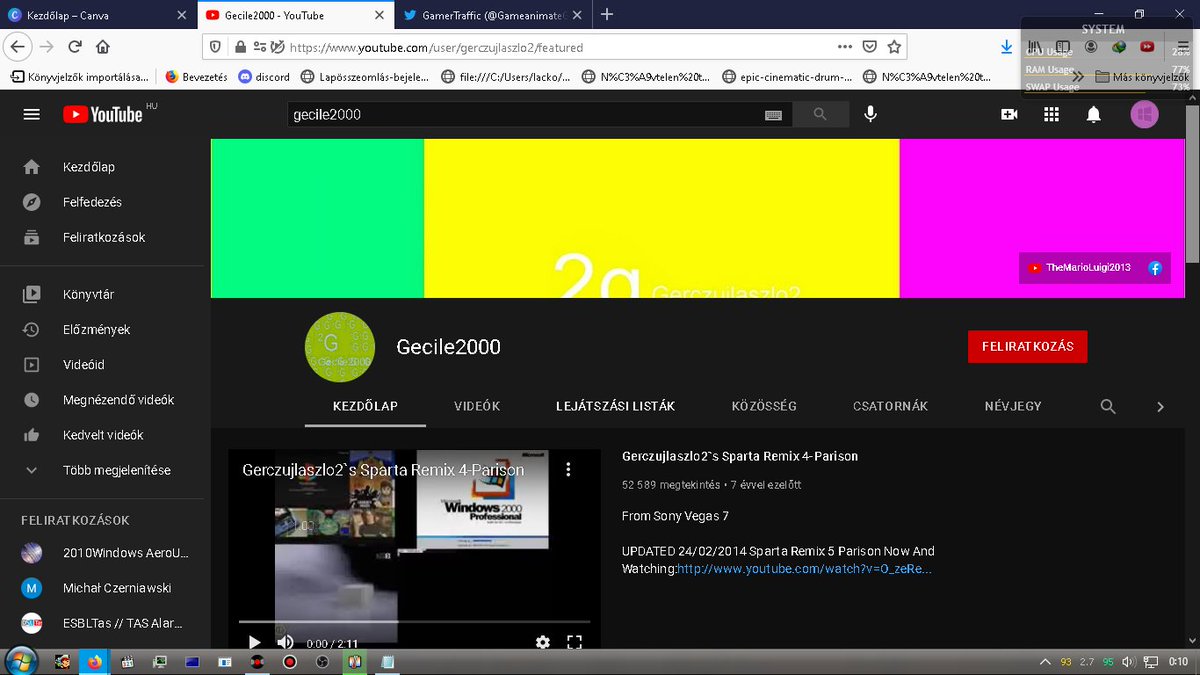Open the on-screen keyboard icon in search box
The image size is (1200, 675).
pos(773,115)
